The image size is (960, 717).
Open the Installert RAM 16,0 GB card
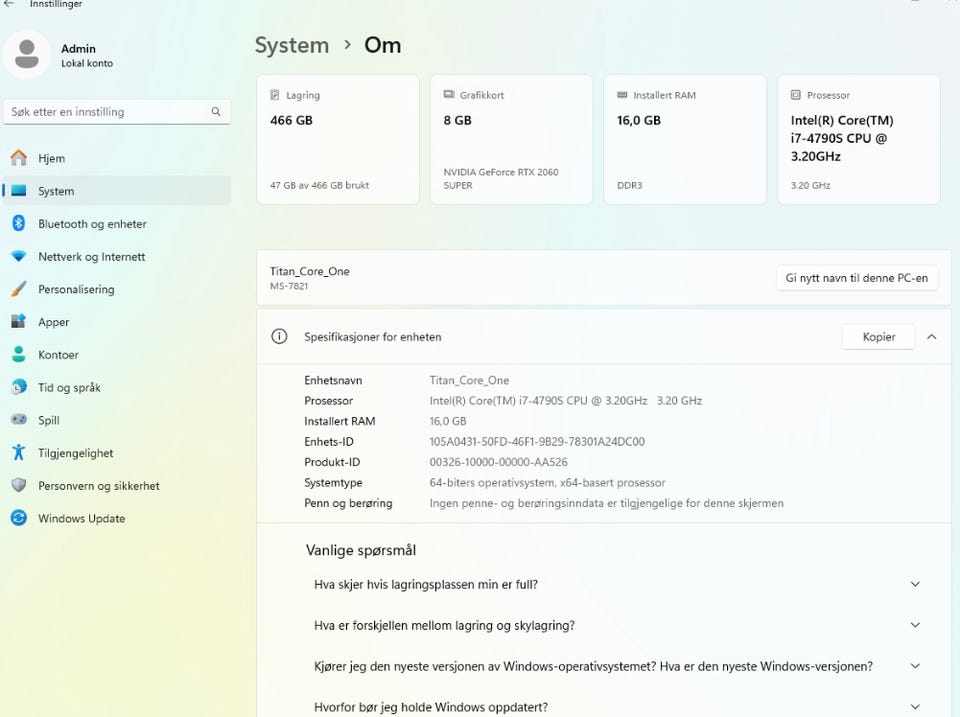point(685,140)
